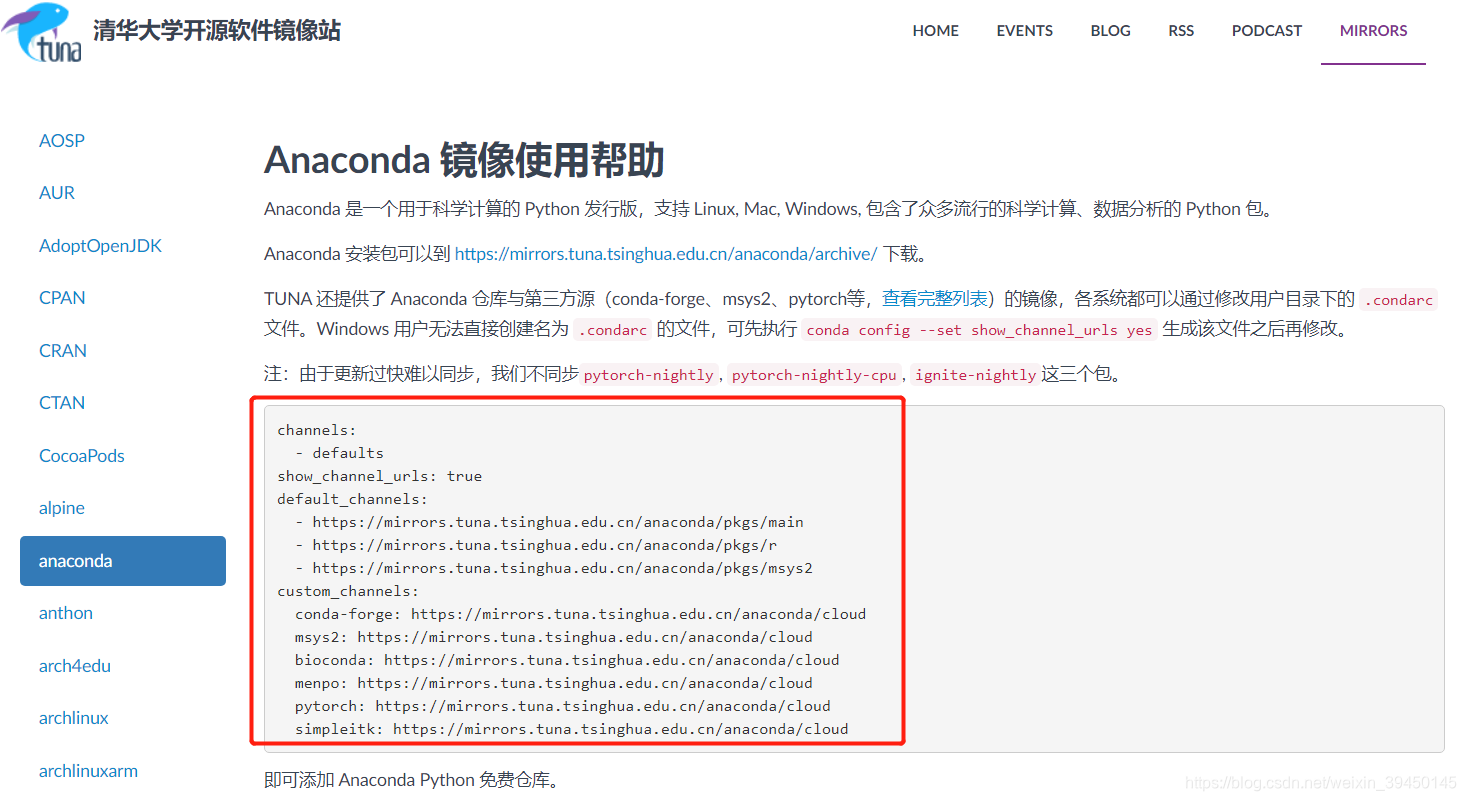Click the '- defaults' line in code block
The width and height of the screenshot is (1466, 801).
pyautogui.click(x=339, y=453)
